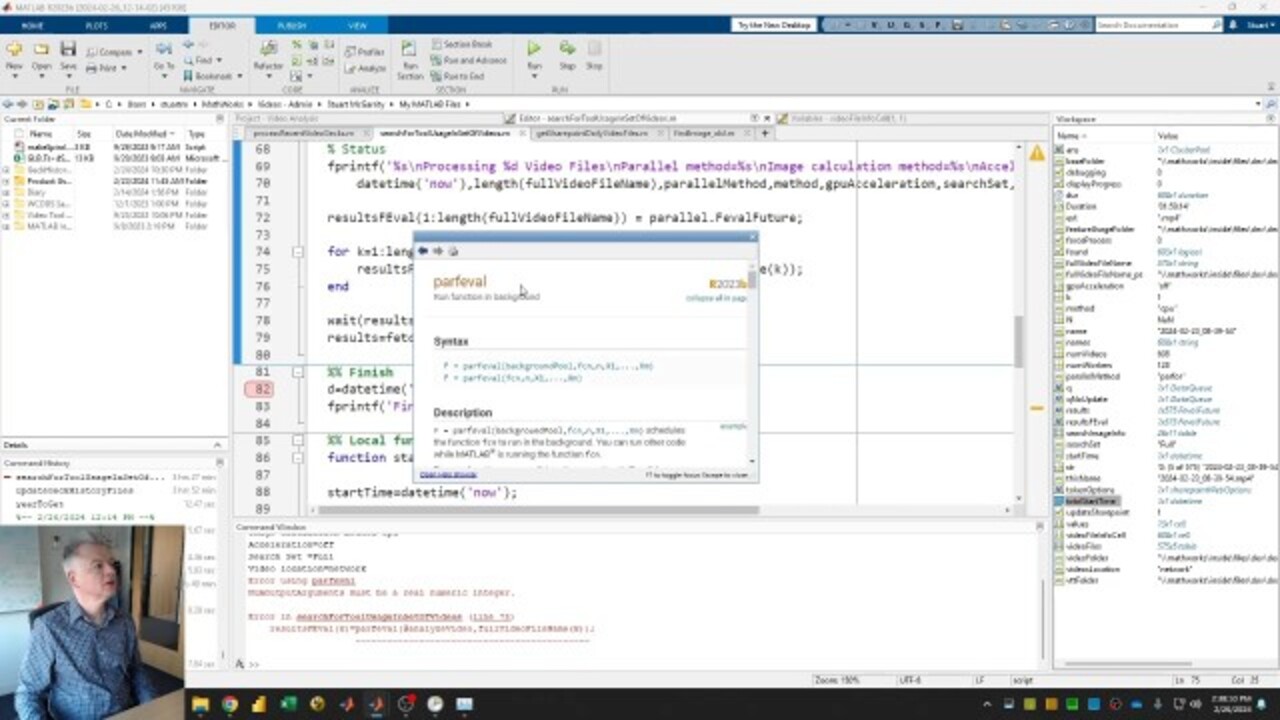Click the Try the New Desktop button
1280x720 pixels.
[x=775, y=25]
